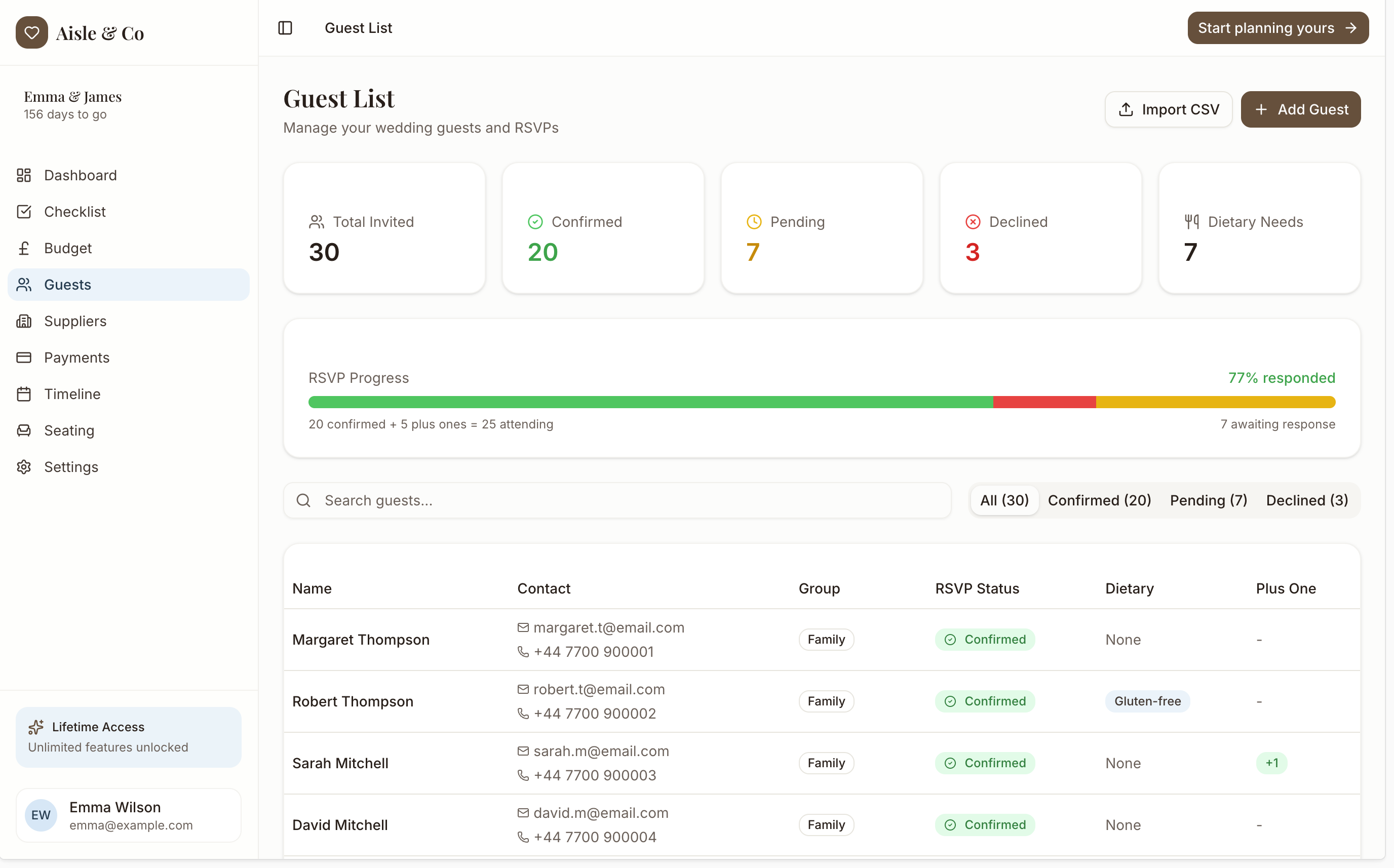Image resolution: width=1394 pixels, height=868 pixels.
Task: Click the RSVP progress bar
Action: 821,402
